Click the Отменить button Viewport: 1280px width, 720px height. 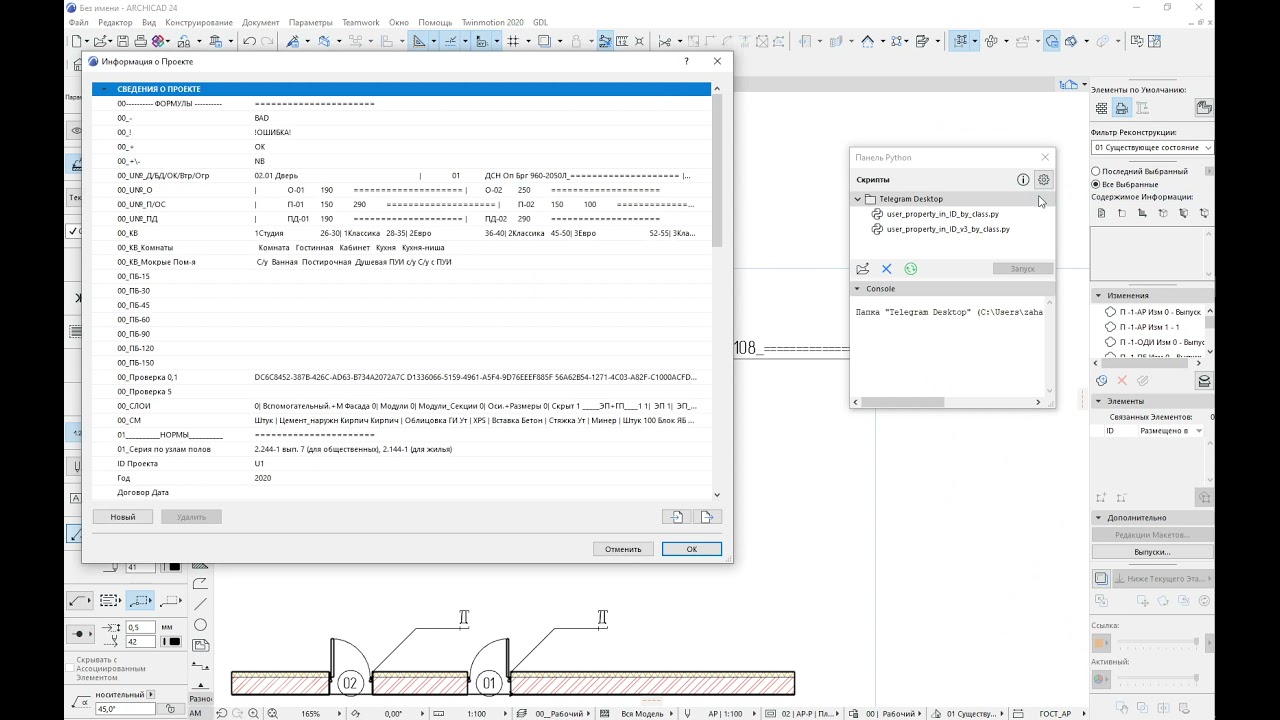(623, 549)
